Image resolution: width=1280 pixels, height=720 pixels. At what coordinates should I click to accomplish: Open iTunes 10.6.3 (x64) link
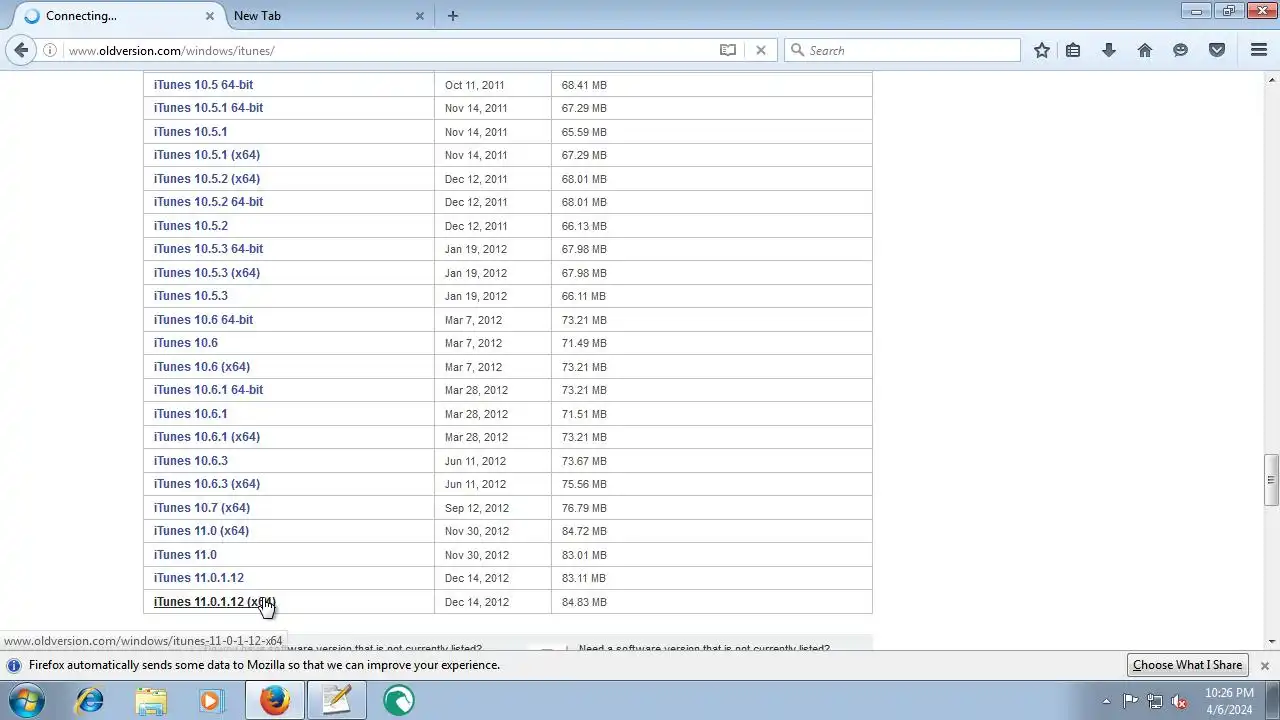click(x=207, y=484)
